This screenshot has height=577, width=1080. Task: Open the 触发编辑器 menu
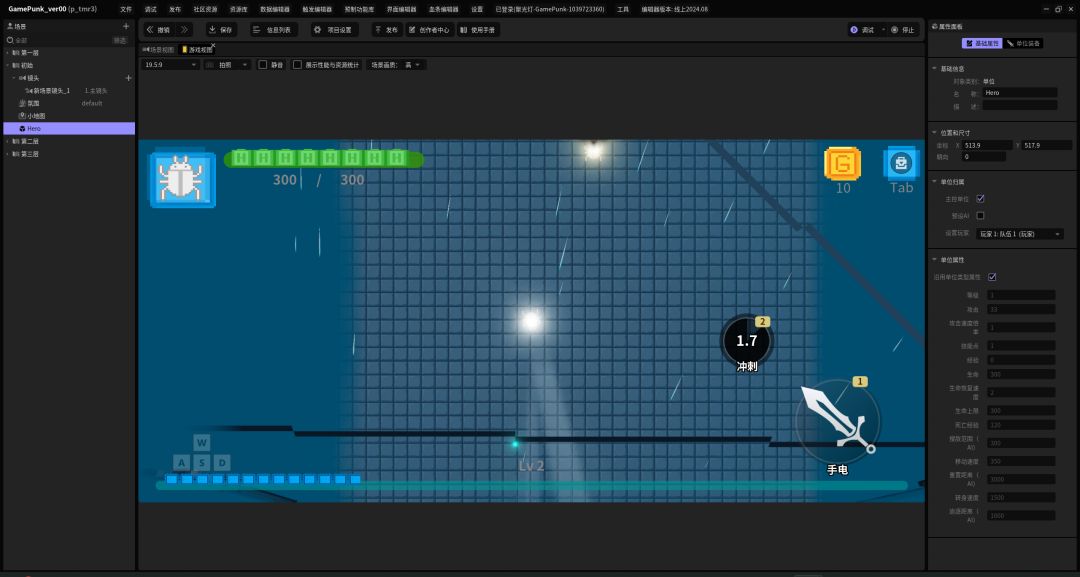tap(317, 10)
